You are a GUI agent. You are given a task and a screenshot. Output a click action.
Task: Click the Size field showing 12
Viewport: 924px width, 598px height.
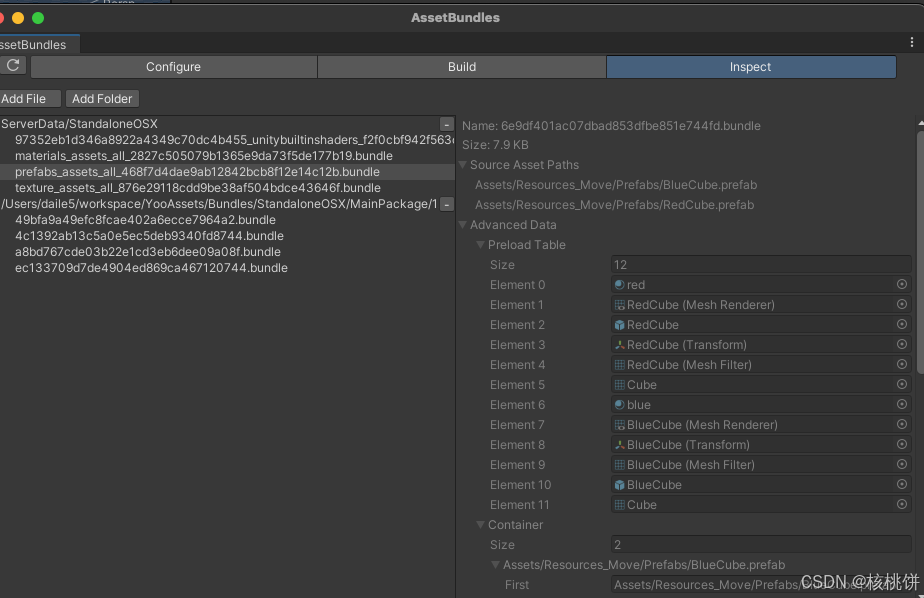tap(760, 264)
